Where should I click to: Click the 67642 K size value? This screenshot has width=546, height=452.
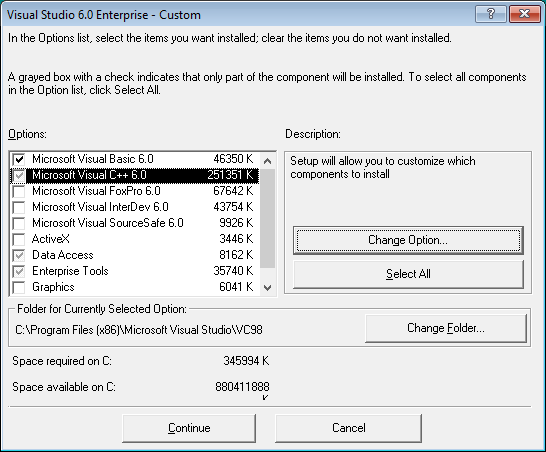point(233,191)
